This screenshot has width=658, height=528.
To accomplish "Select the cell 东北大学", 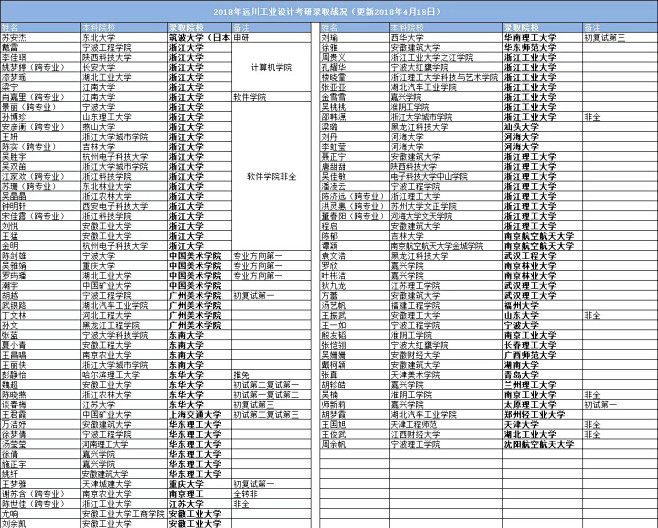I will (124, 37).
